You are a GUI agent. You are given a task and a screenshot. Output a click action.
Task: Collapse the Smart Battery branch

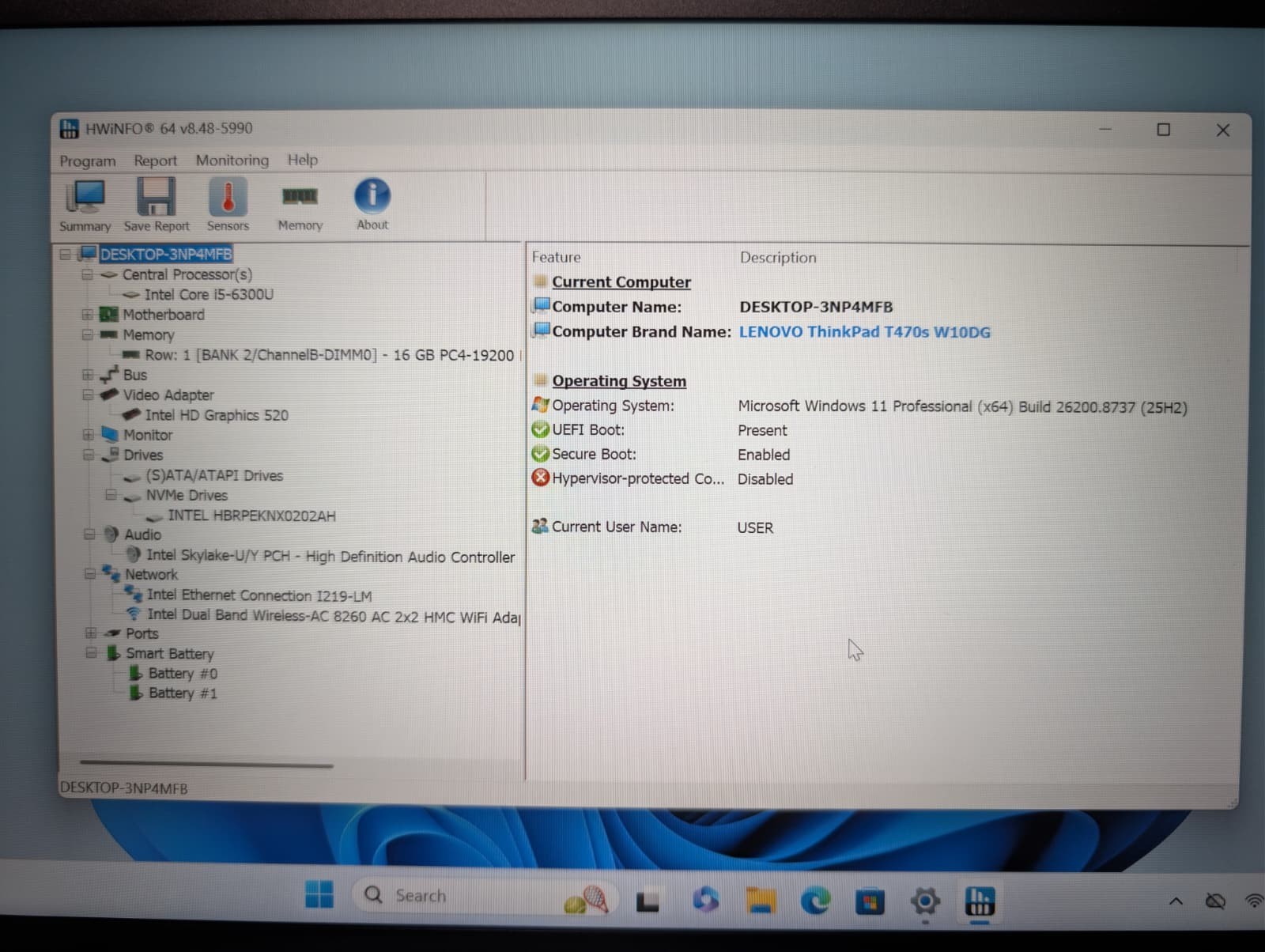pos(91,653)
